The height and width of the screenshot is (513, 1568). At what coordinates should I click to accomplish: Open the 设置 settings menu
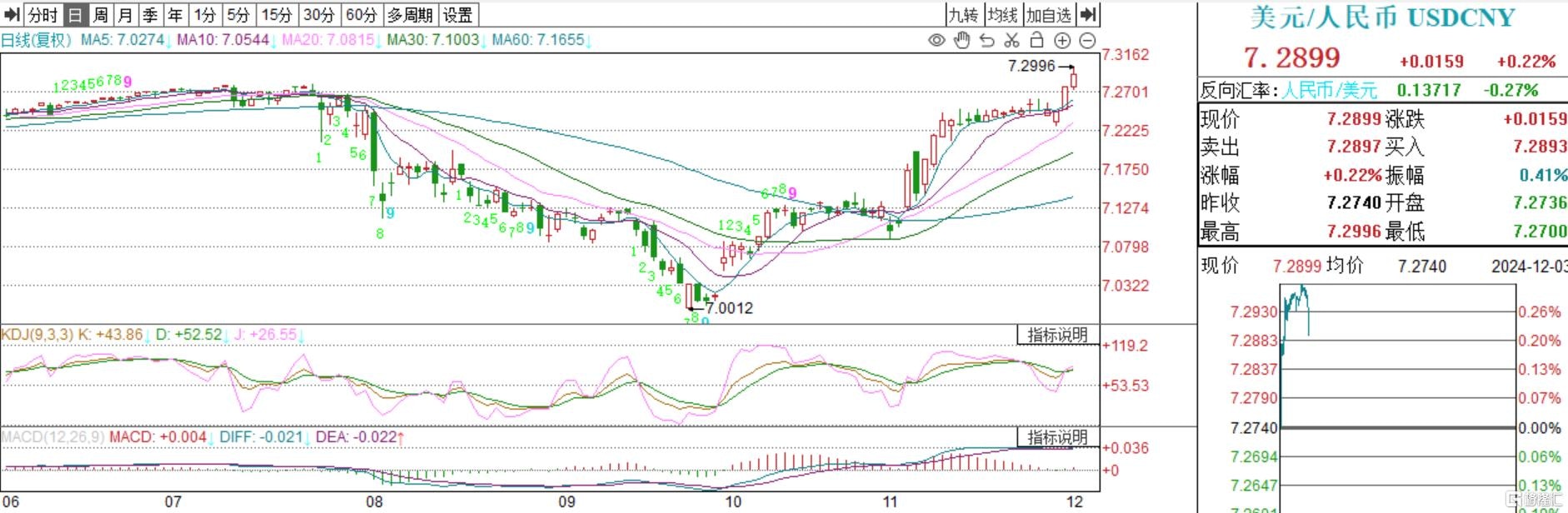coord(457,15)
